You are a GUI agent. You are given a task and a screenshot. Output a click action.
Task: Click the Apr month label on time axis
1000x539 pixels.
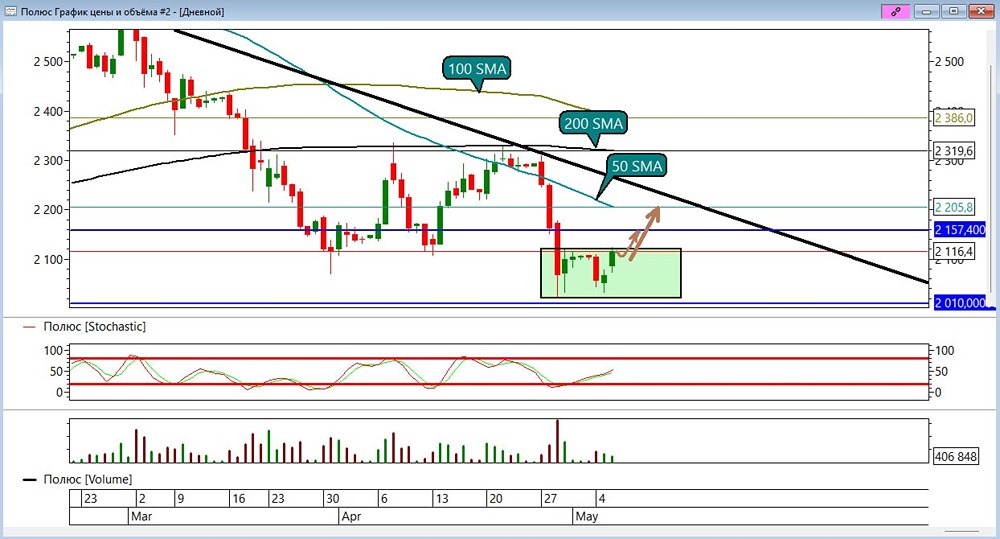click(351, 516)
